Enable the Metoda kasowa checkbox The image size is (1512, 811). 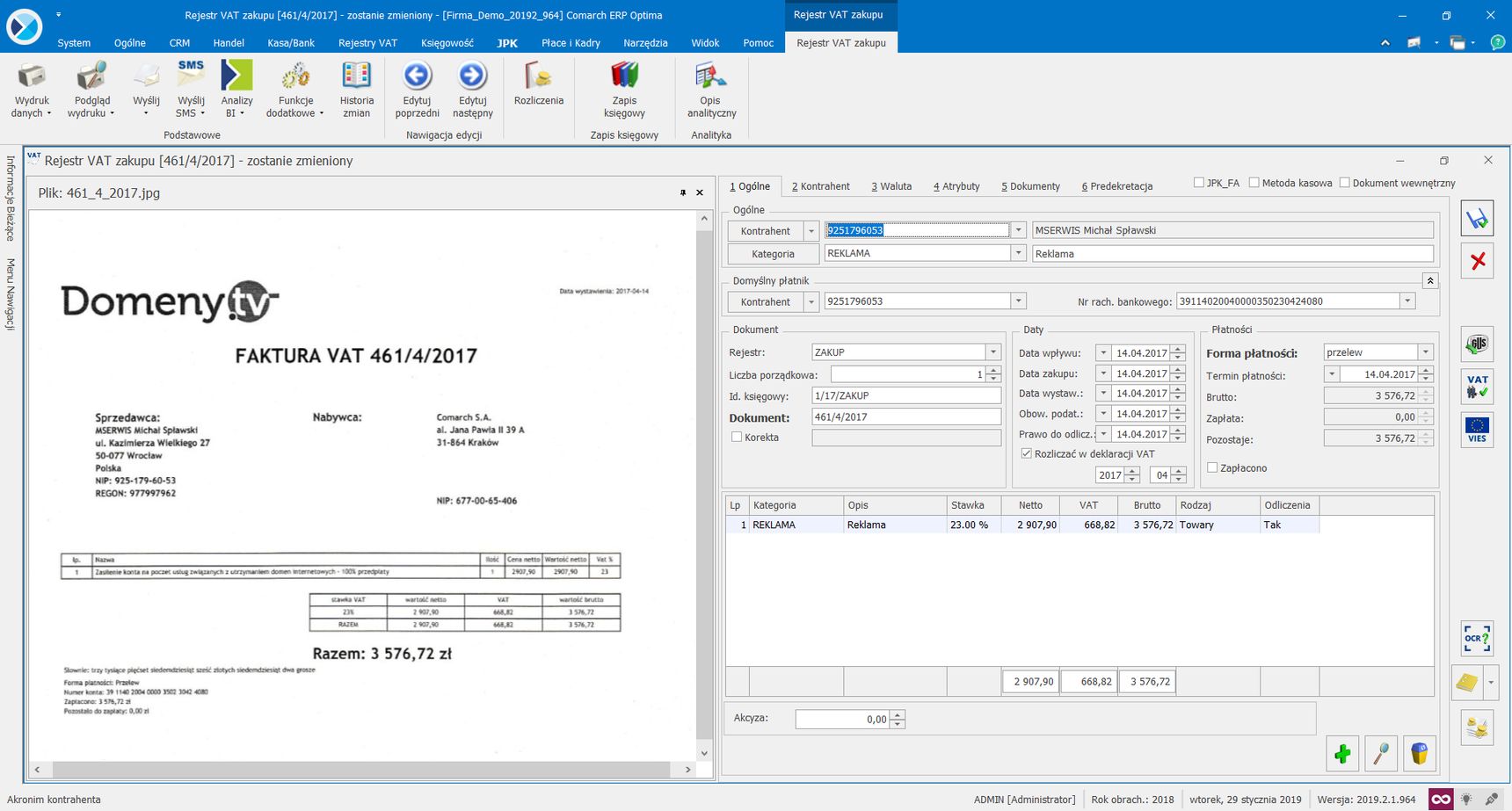click(1254, 183)
